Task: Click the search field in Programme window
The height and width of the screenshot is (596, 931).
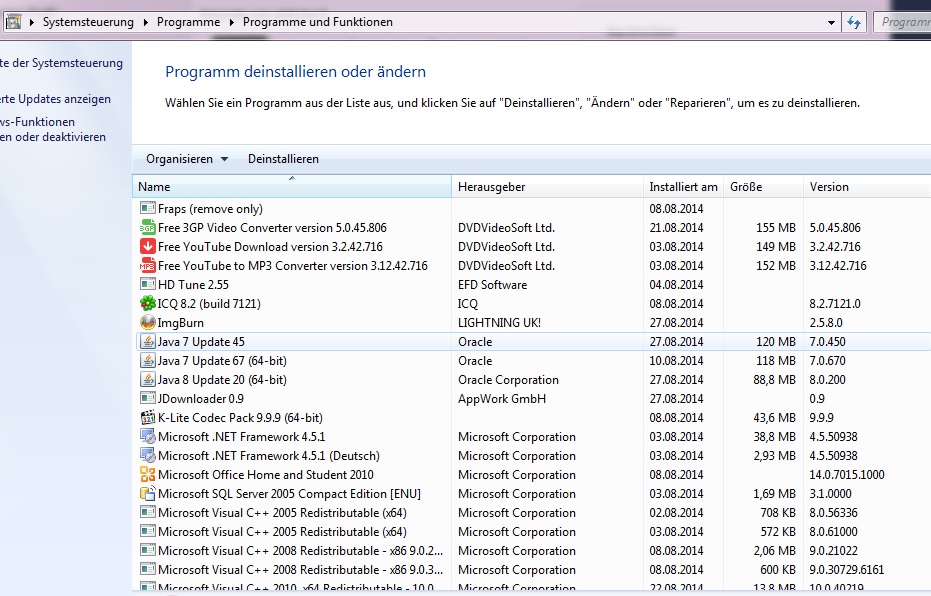Action: click(x=902, y=23)
